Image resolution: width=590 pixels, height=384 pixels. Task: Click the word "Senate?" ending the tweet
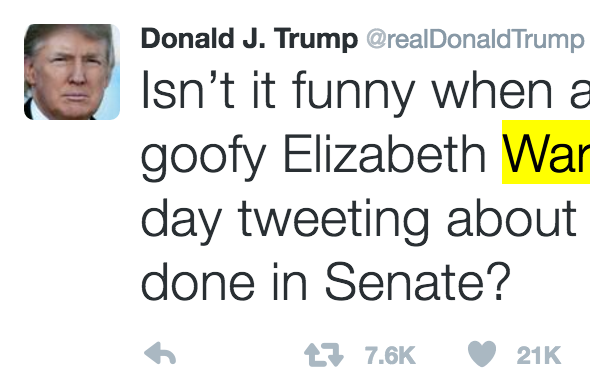[417, 281]
